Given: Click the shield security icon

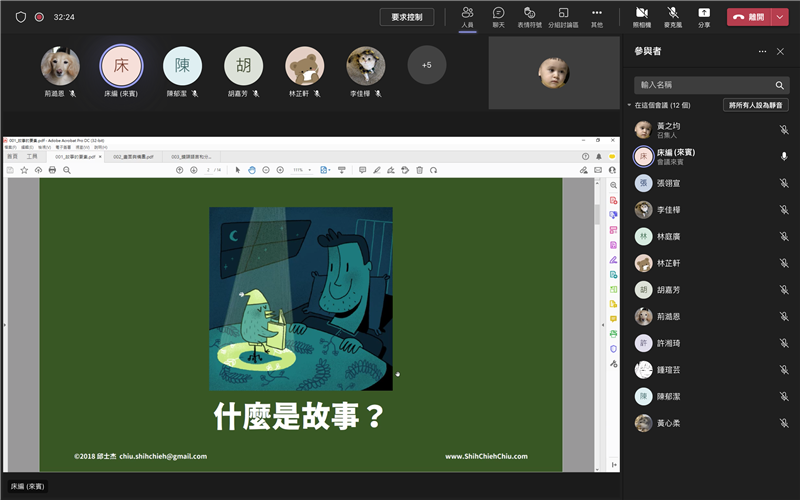Looking at the screenshot, I should click(21, 17).
